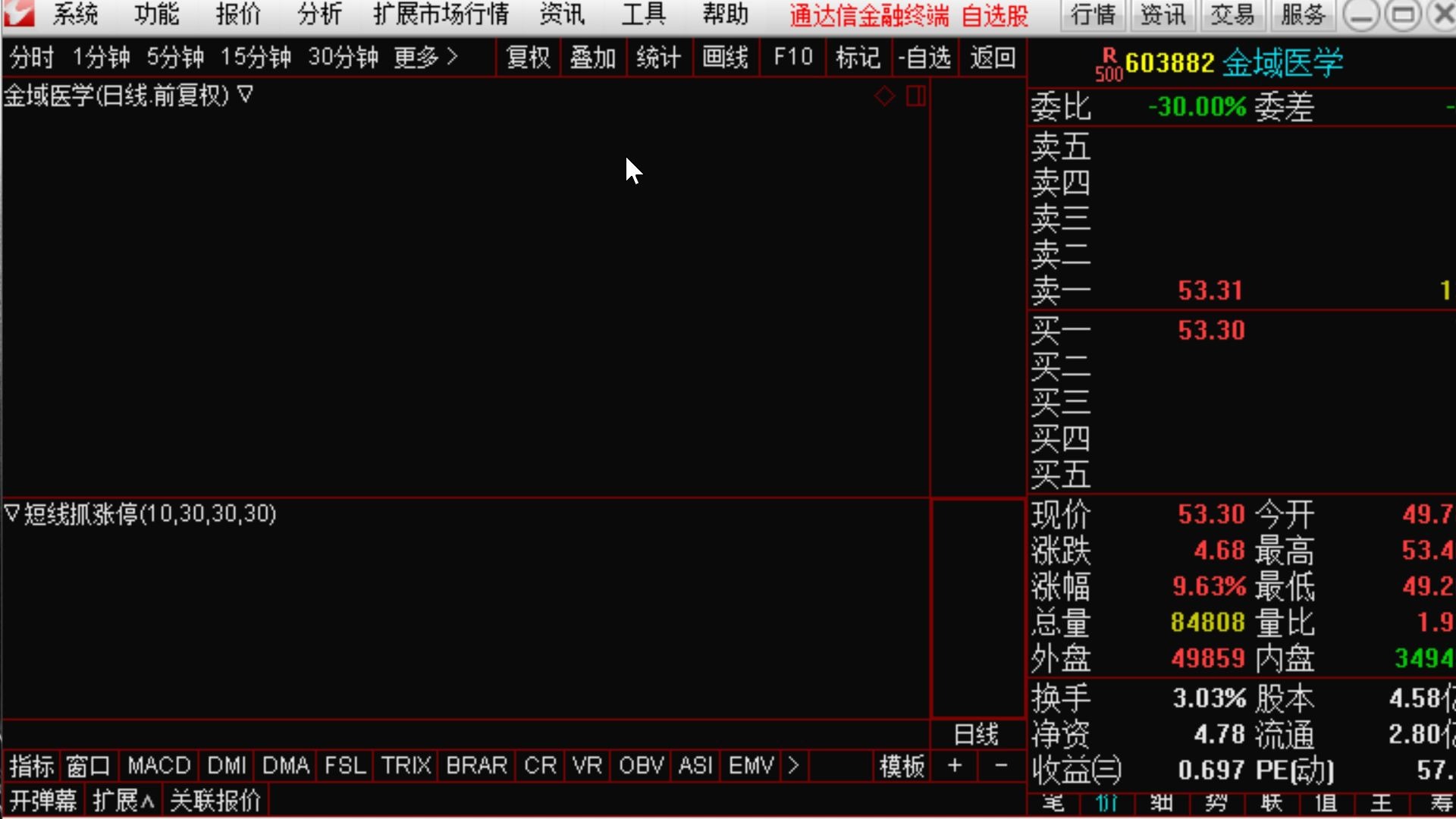Screen dimensions: 1456x819
Task: Switch to the 势 tab at bottom right
Action: pos(1216,803)
